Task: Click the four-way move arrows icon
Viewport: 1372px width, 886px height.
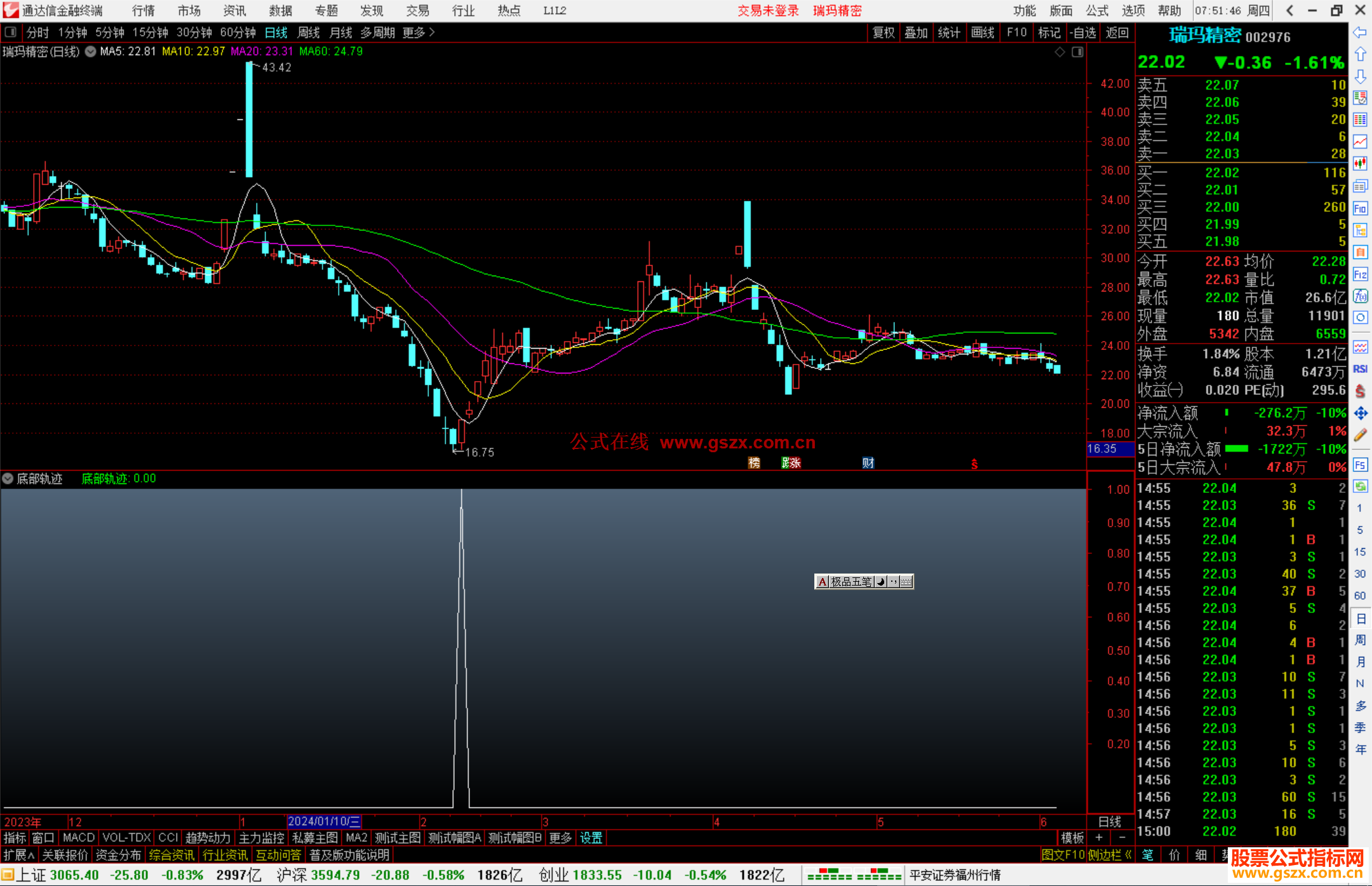Action: click(1360, 413)
